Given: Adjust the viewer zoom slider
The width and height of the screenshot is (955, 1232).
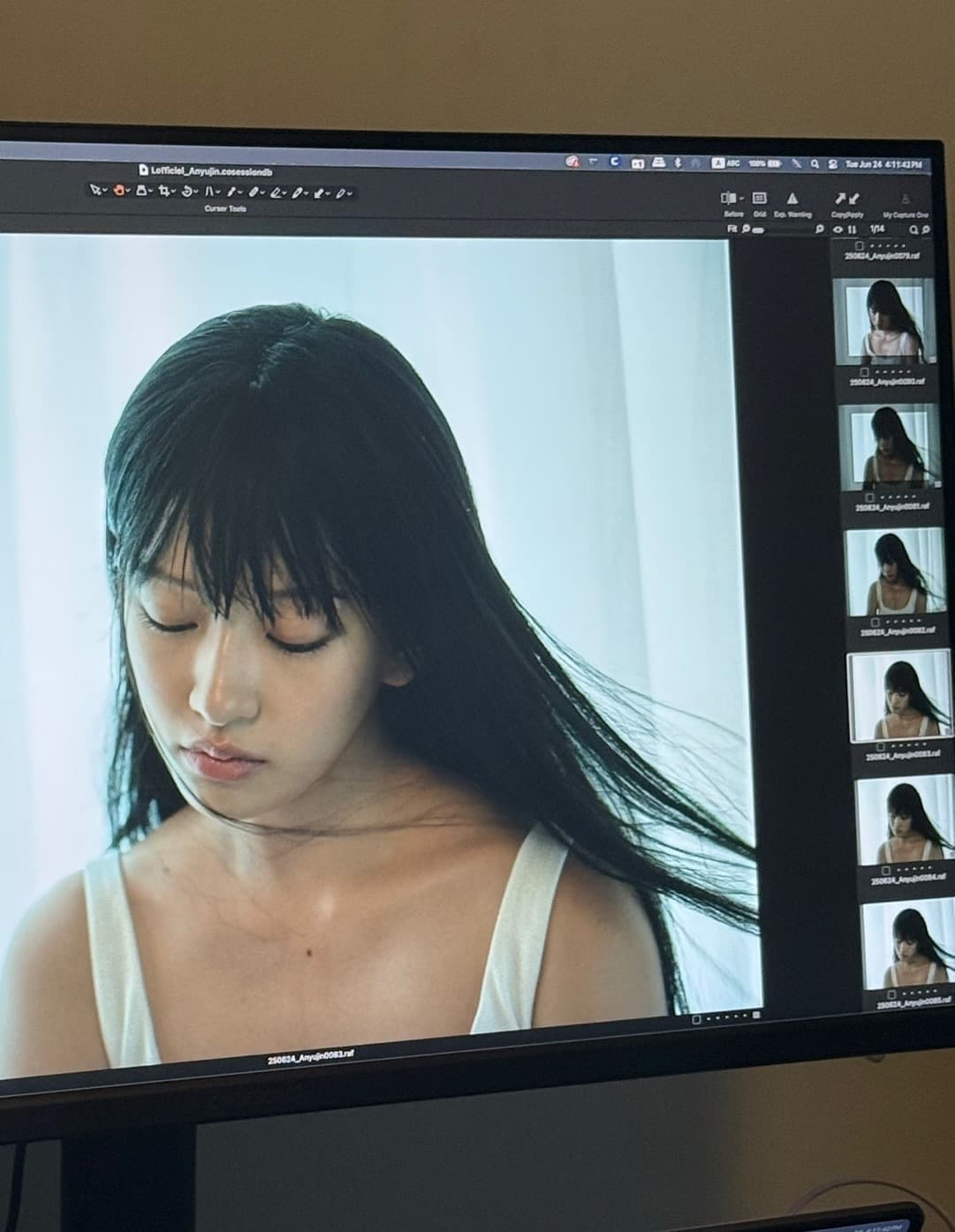Looking at the screenshot, I should [758, 230].
